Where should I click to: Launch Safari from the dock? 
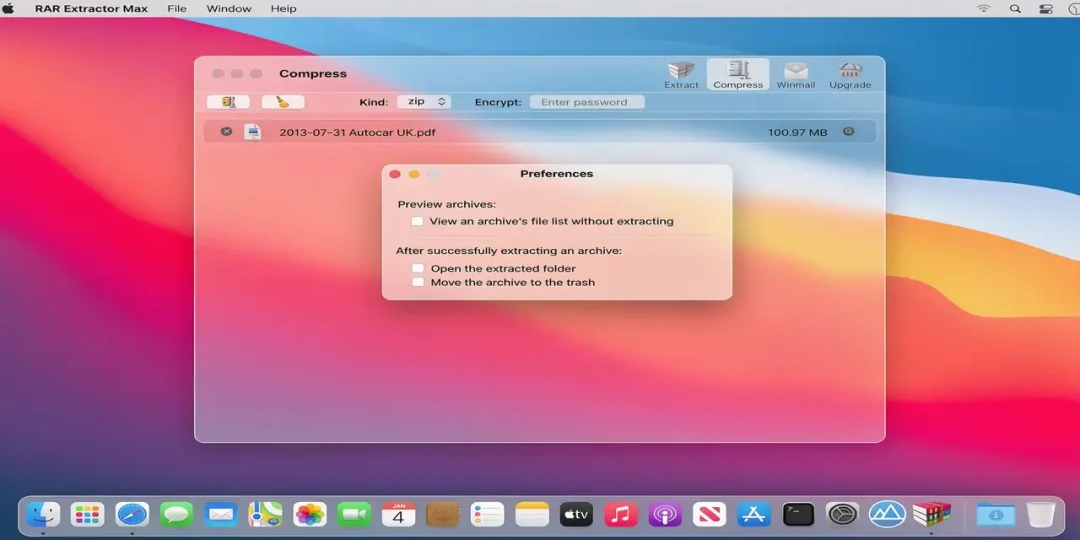(x=132, y=514)
